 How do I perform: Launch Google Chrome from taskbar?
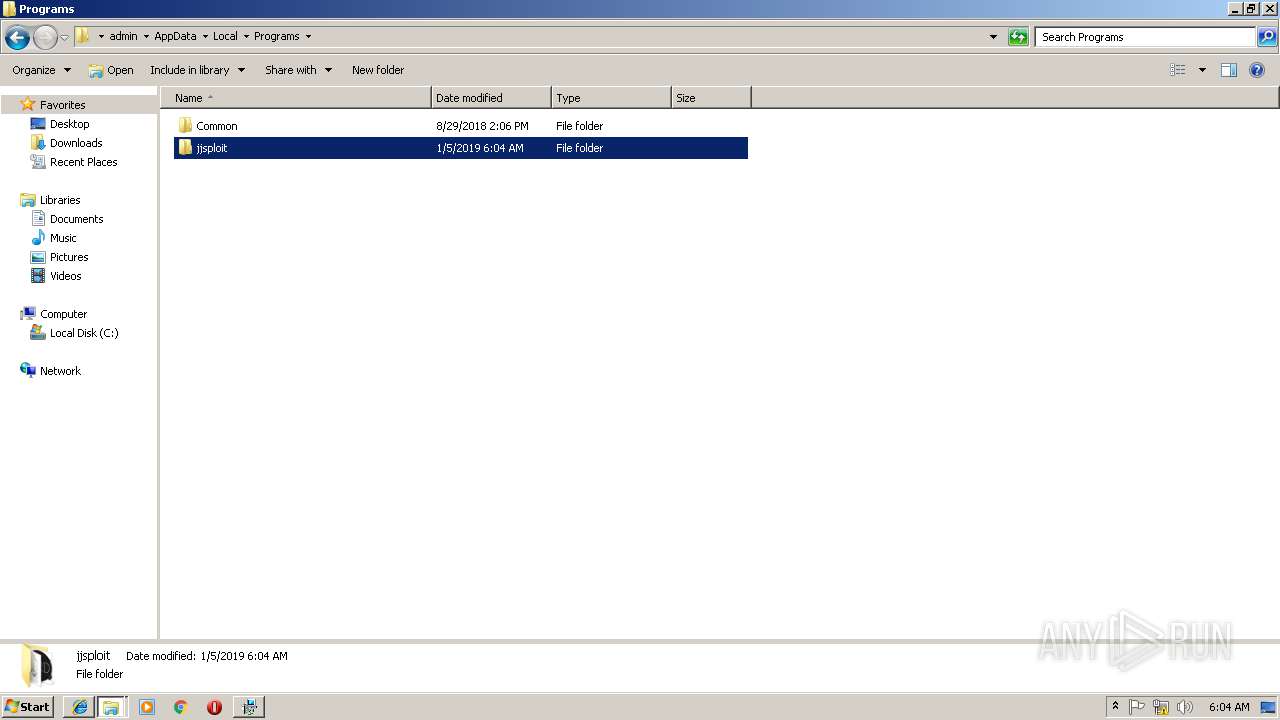pyautogui.click(x=181, y=707)
